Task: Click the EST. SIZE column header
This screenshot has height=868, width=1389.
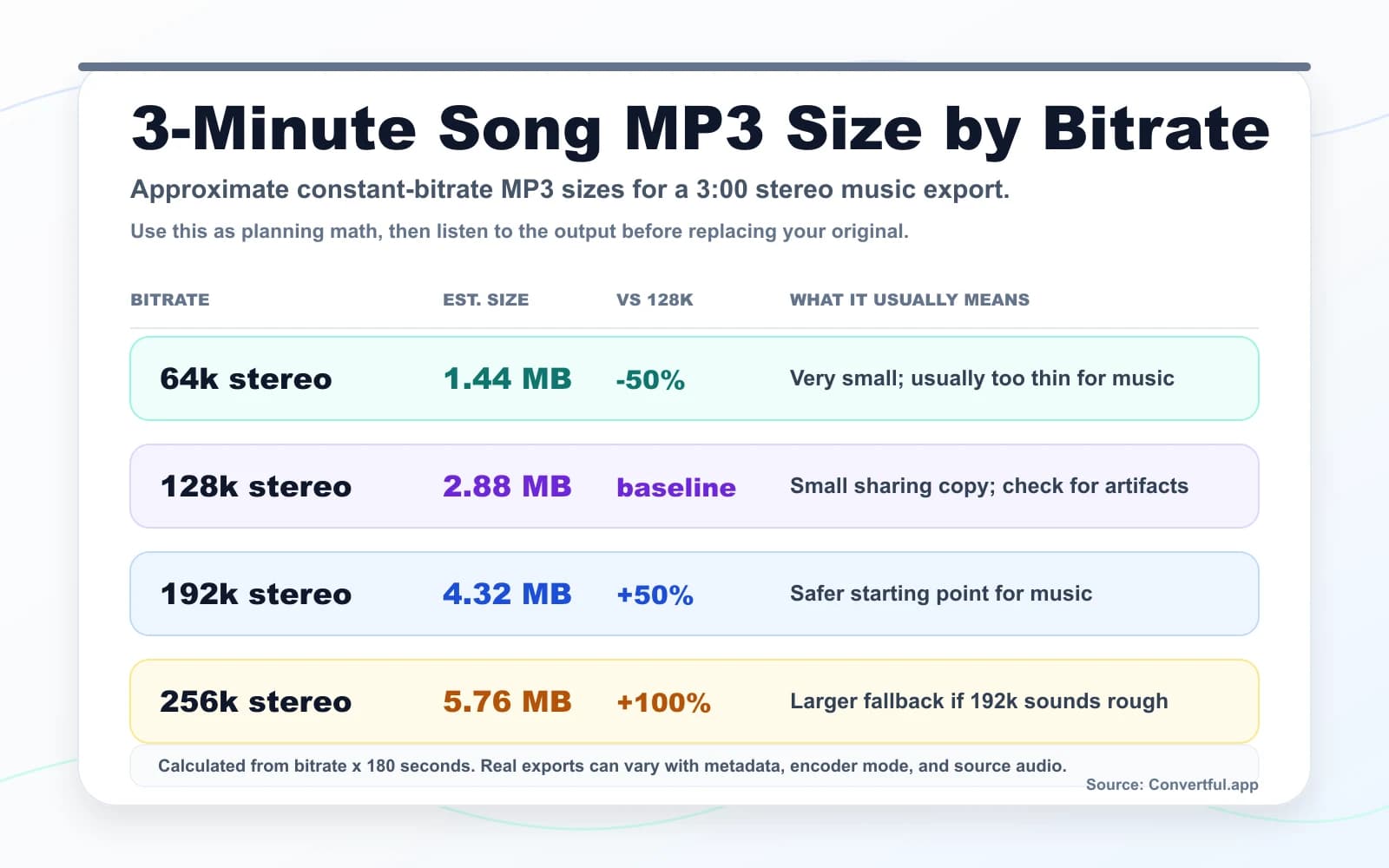Action: [484, 299]
